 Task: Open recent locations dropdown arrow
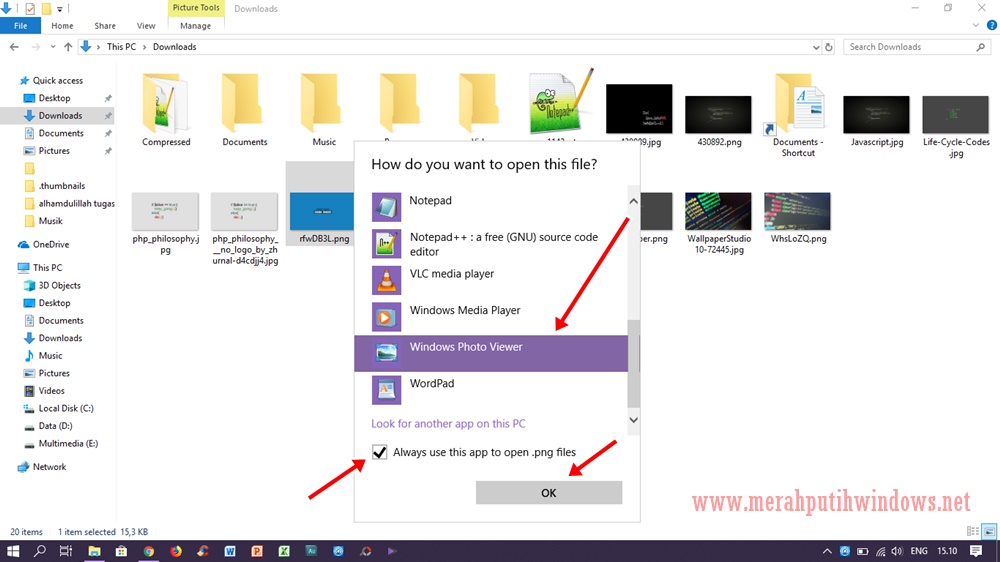(x=52, y=47)
